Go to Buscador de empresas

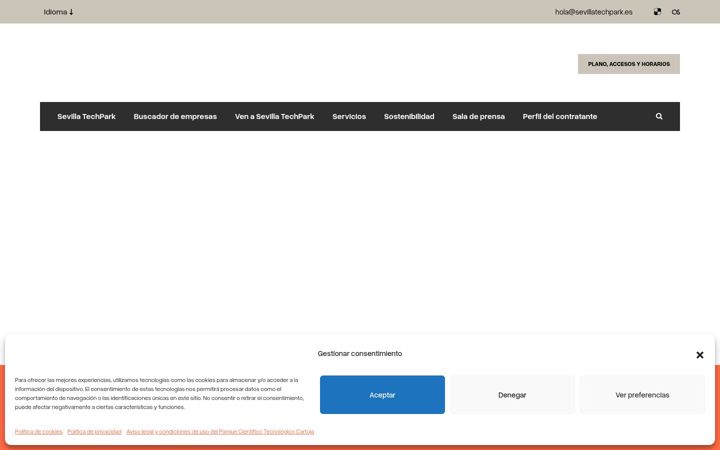click(x=175, y=117)
